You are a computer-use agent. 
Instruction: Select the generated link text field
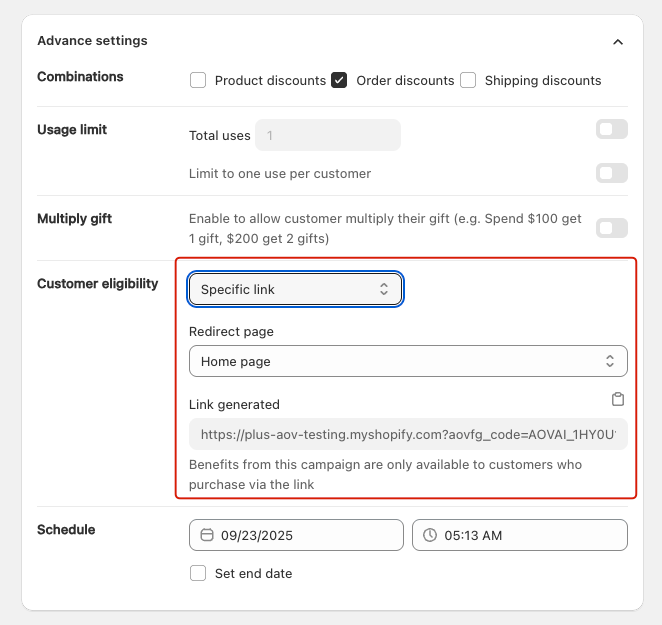[x=408, y=434]
